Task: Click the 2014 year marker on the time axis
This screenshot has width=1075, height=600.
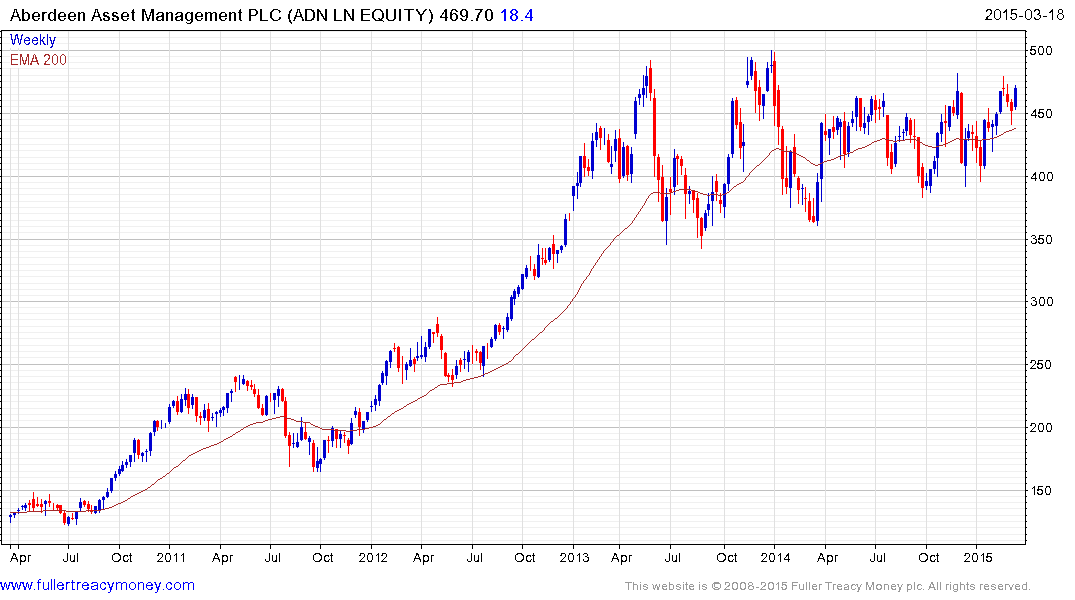Action: (775, 556)
